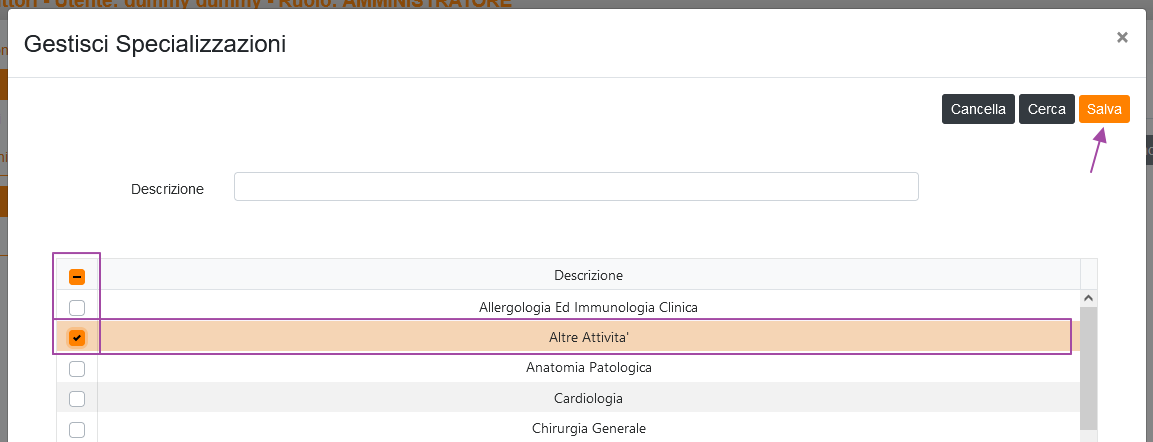The image size is (1153, 442).
Task: Tick the Cardiologia checkbox
Action: pos(77,399)
